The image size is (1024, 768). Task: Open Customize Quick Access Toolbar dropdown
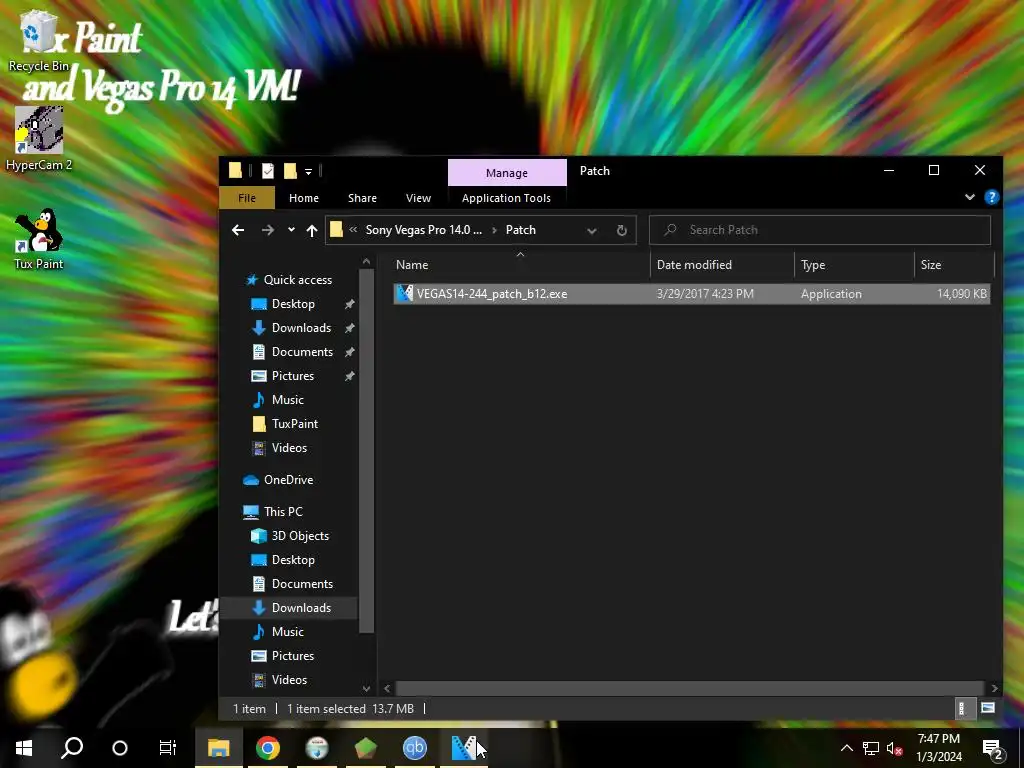click(308, 172)
